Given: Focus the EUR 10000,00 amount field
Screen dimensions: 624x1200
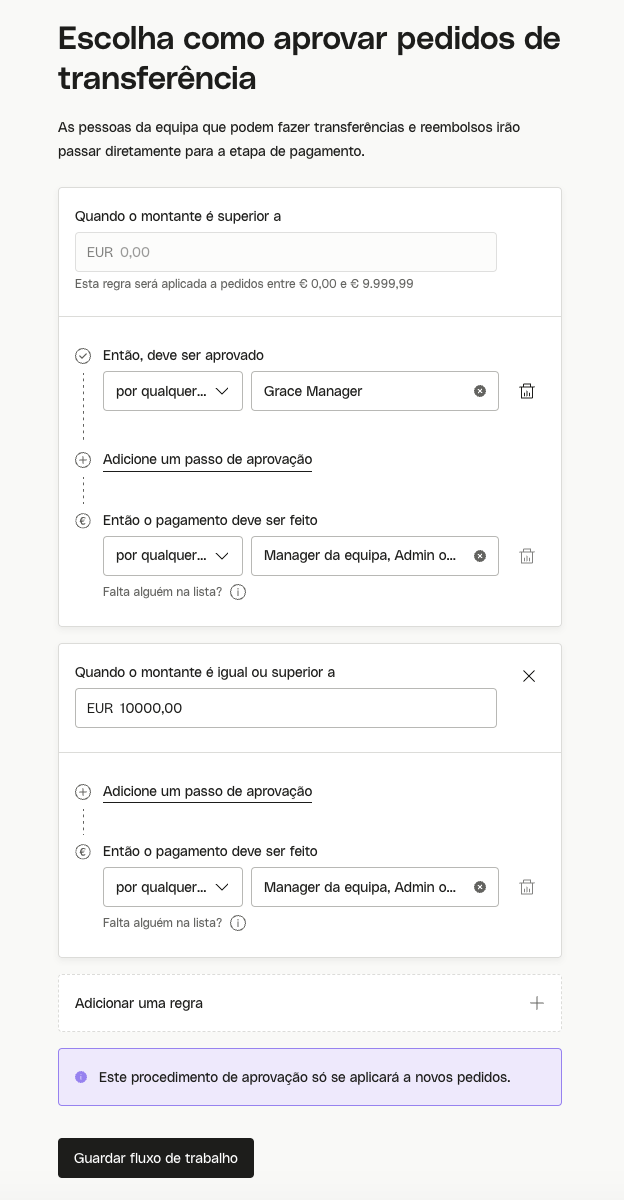Looking at the screenshot, I should (x=286, y=708).
